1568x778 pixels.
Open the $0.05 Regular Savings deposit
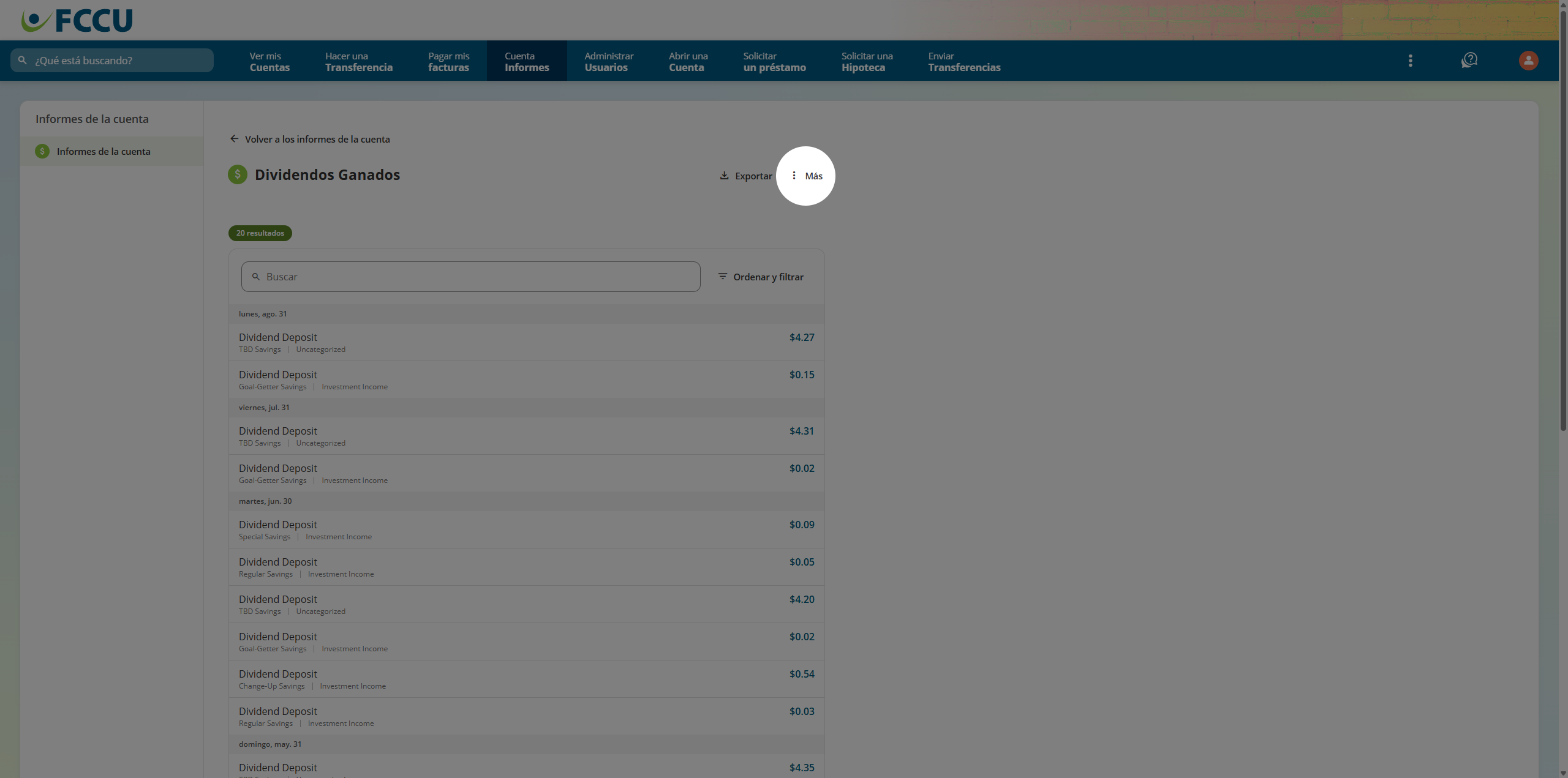[x=526, y=567]
